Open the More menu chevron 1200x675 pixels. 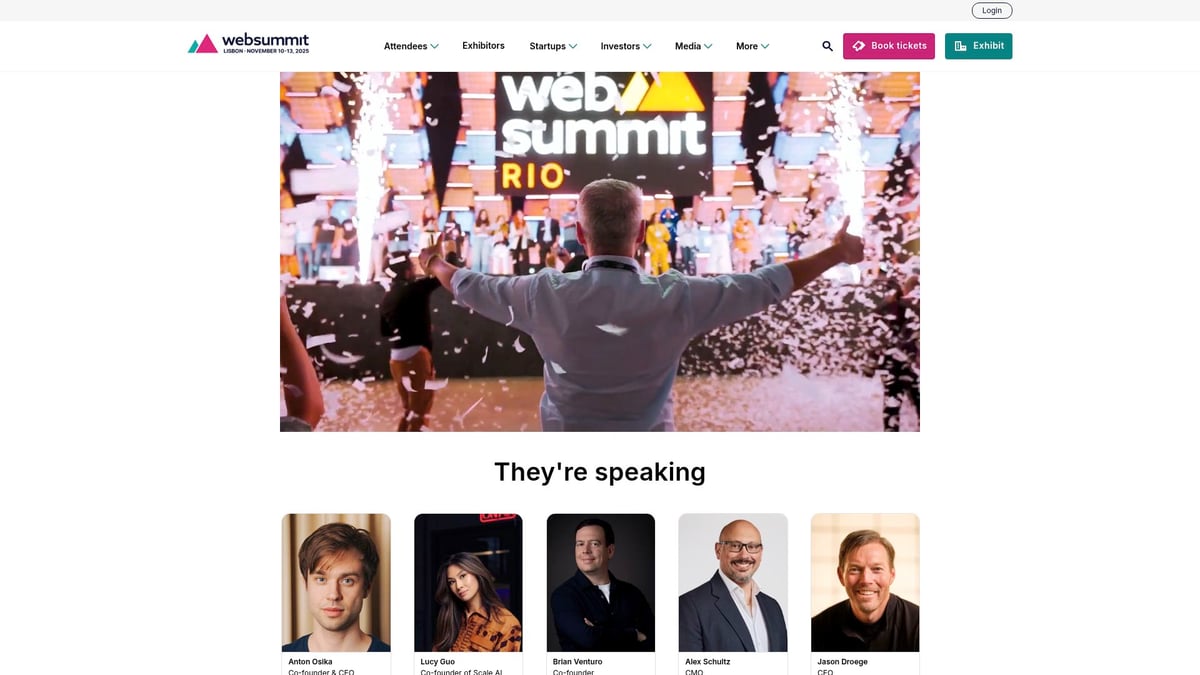coord(765,46)
